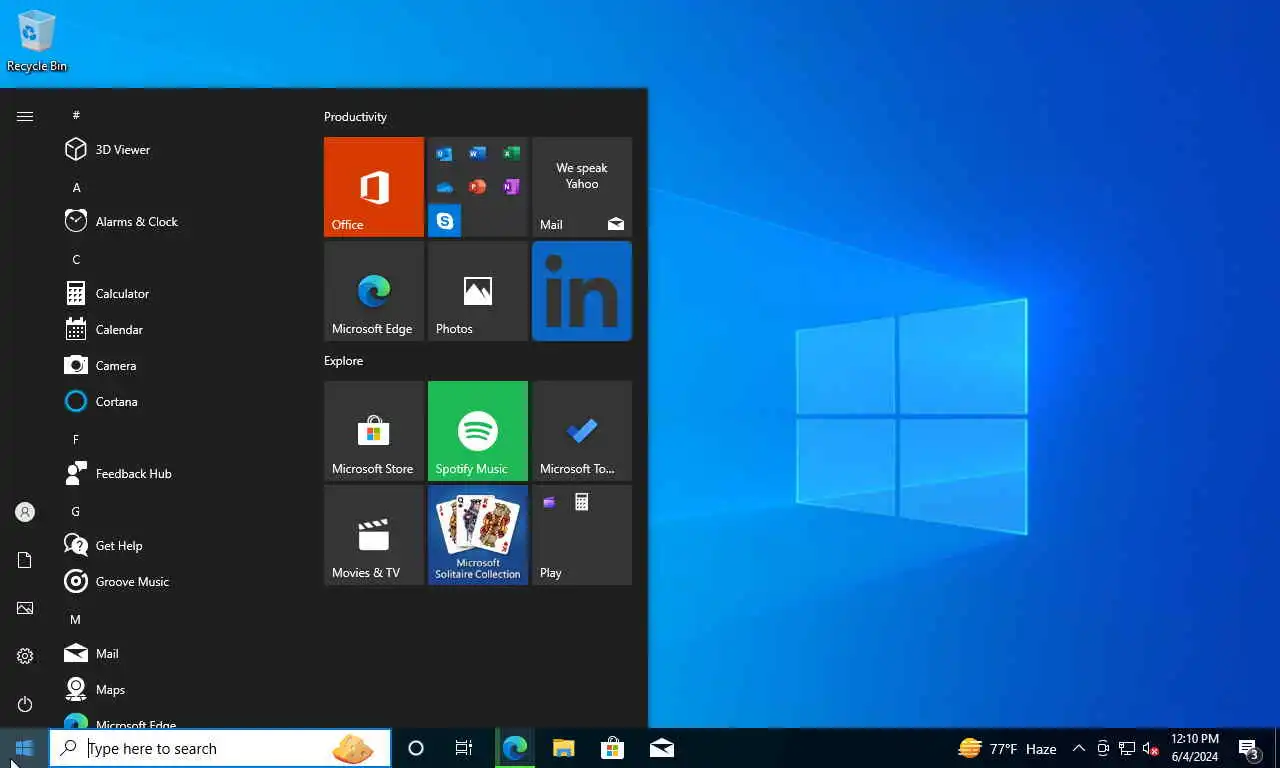Launch the LinkedIn tile
1280x768 pixels.
pyautogui.click(x=582, y=291)
